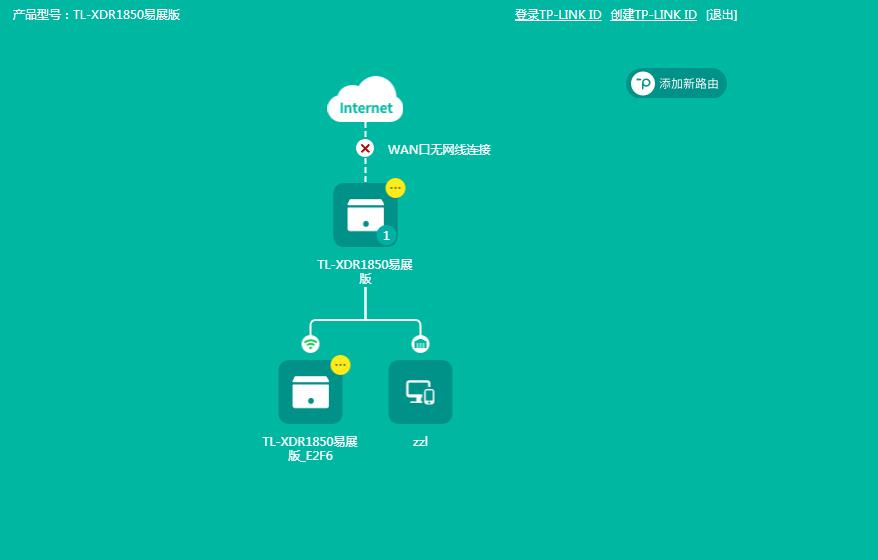878x560 pixels.
Task: Open yellow options bubble on main router
Action: (x=395, y=188)
